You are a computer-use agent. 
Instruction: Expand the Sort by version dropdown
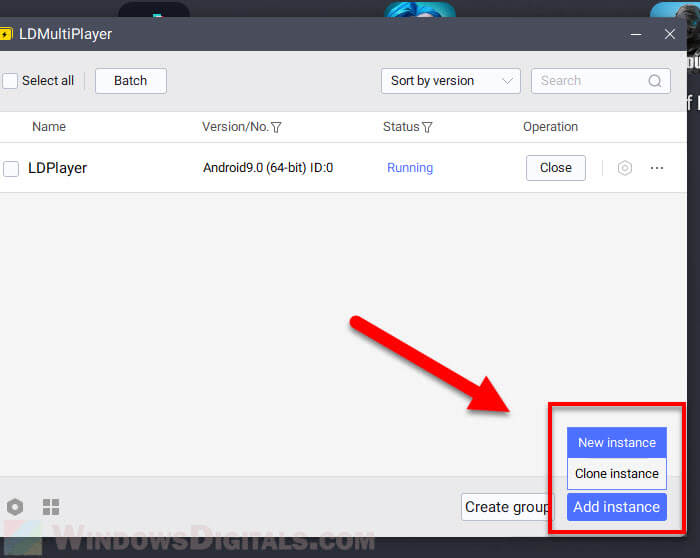450,81
